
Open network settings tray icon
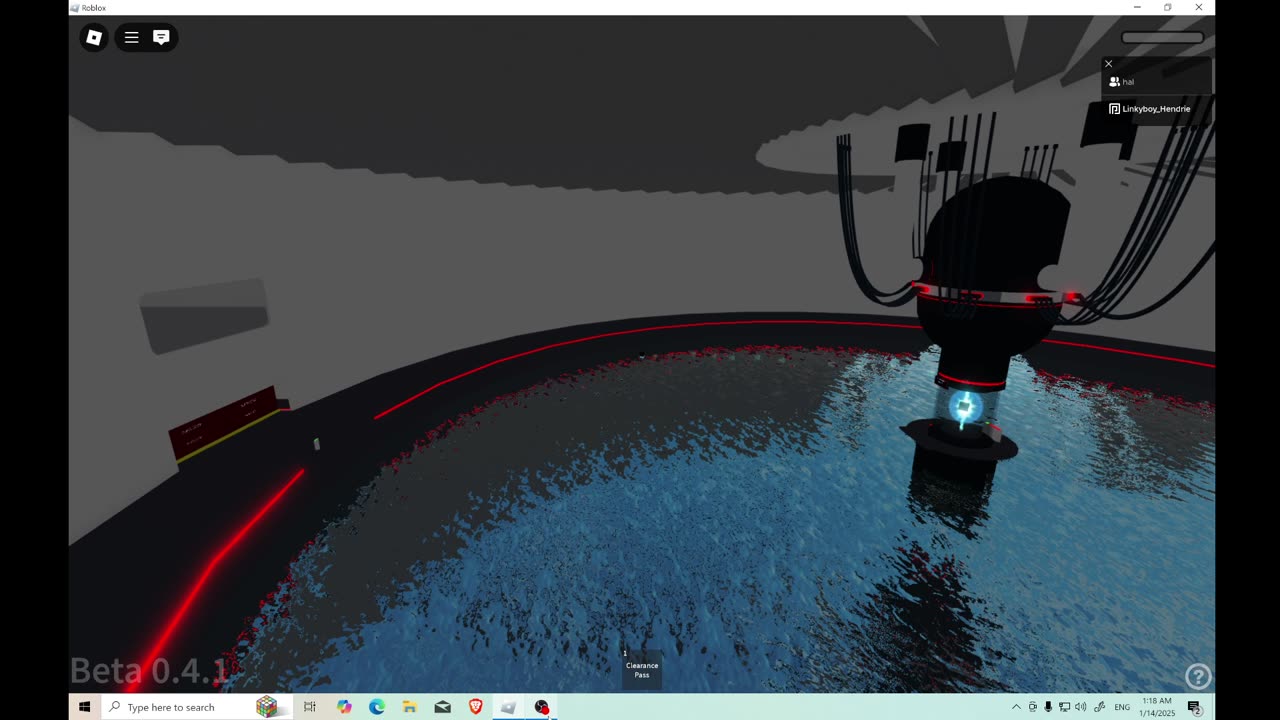pos(1064,707)
